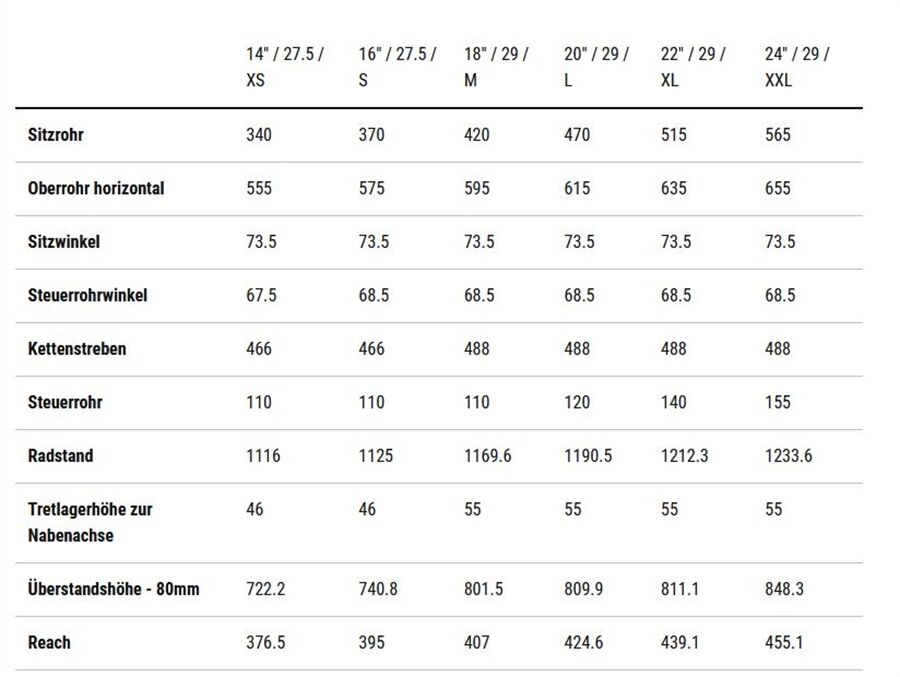Image resolution: width=900 pixels, height=677 pixels.
Task: Select the Reach value 455.1
Action: coord(784,643)
